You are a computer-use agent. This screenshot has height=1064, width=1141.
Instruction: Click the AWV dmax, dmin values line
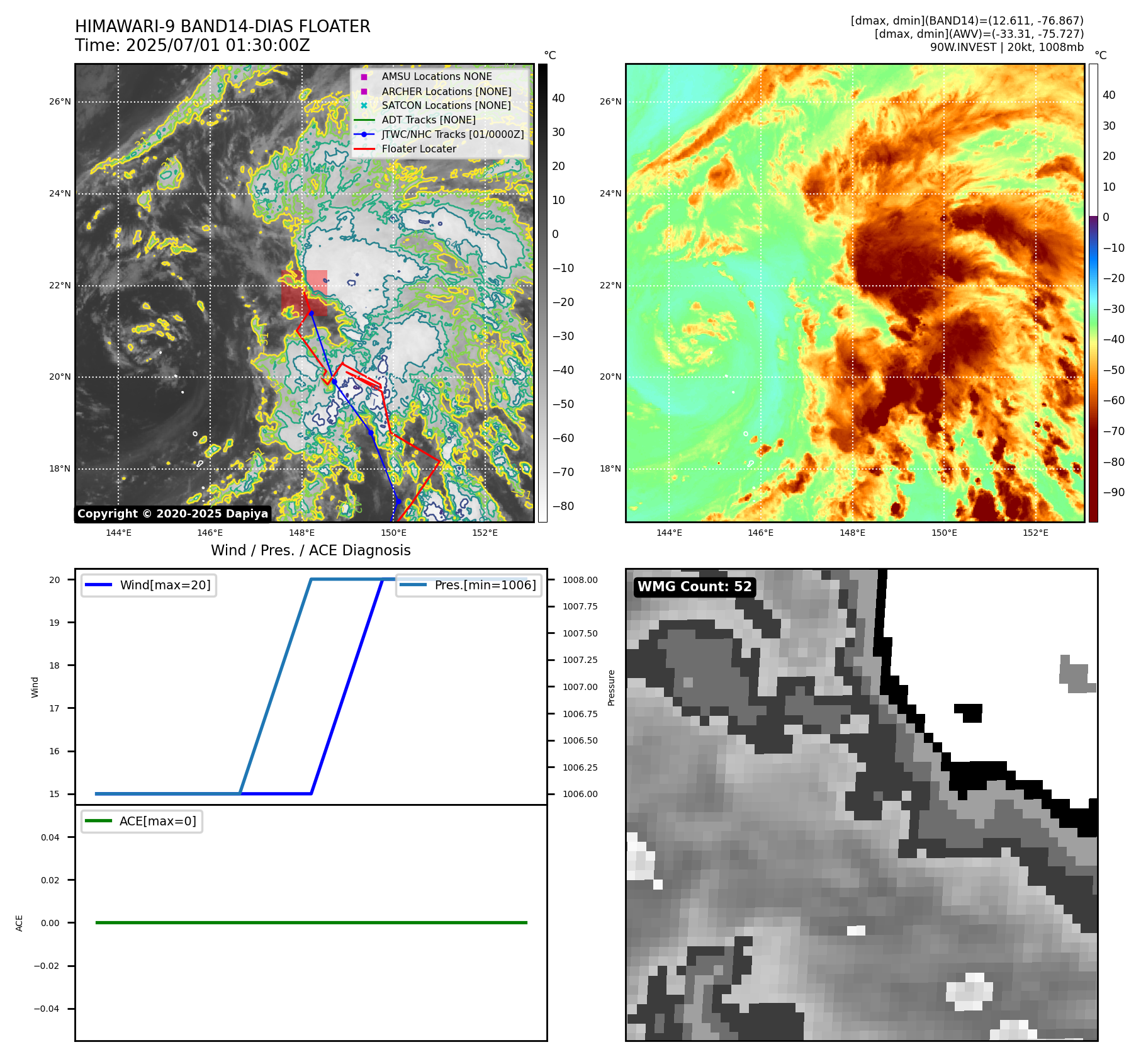pyautogui.click(x=979, y=34)
